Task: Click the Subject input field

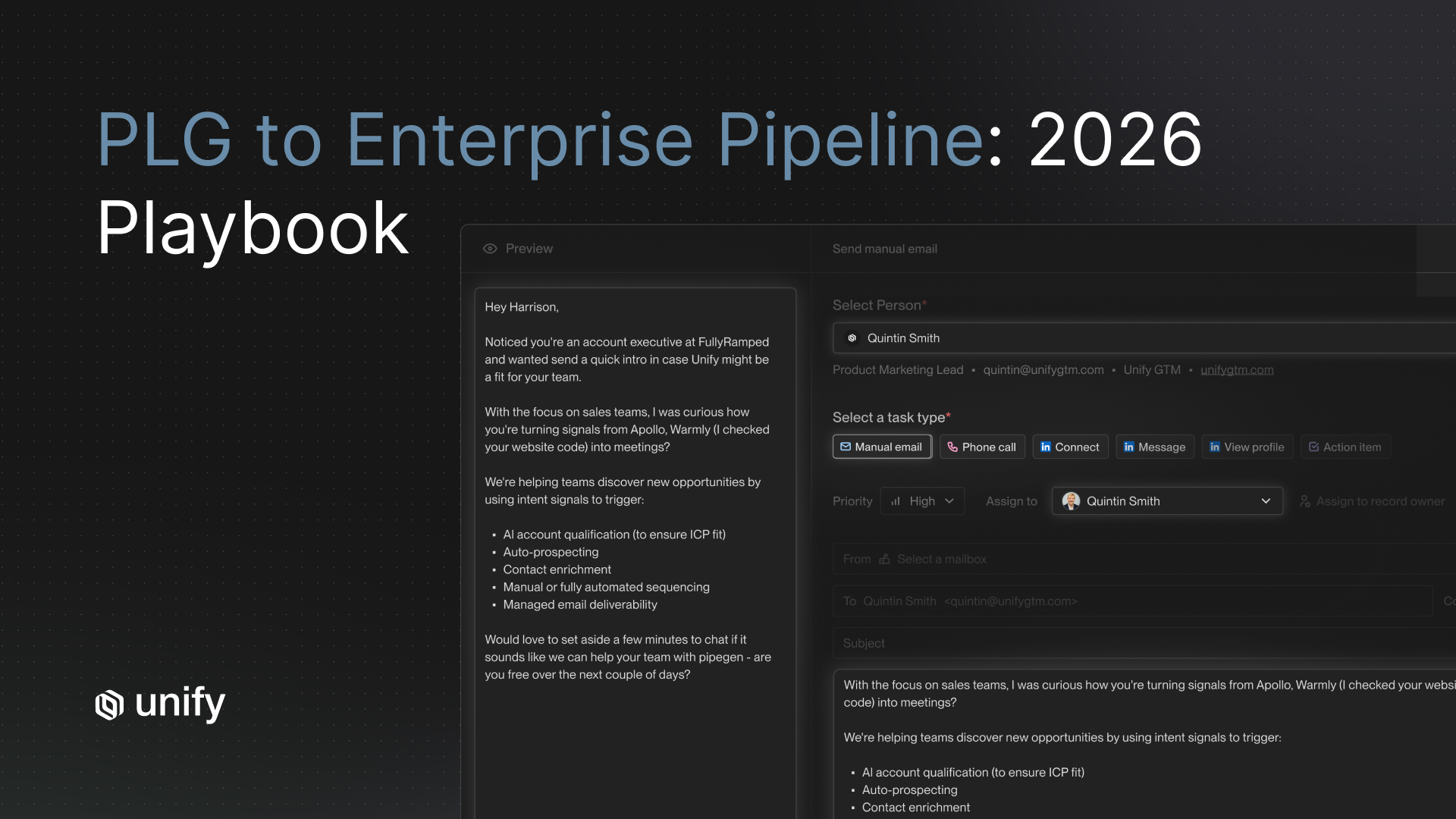Action: pos(1144,643)
